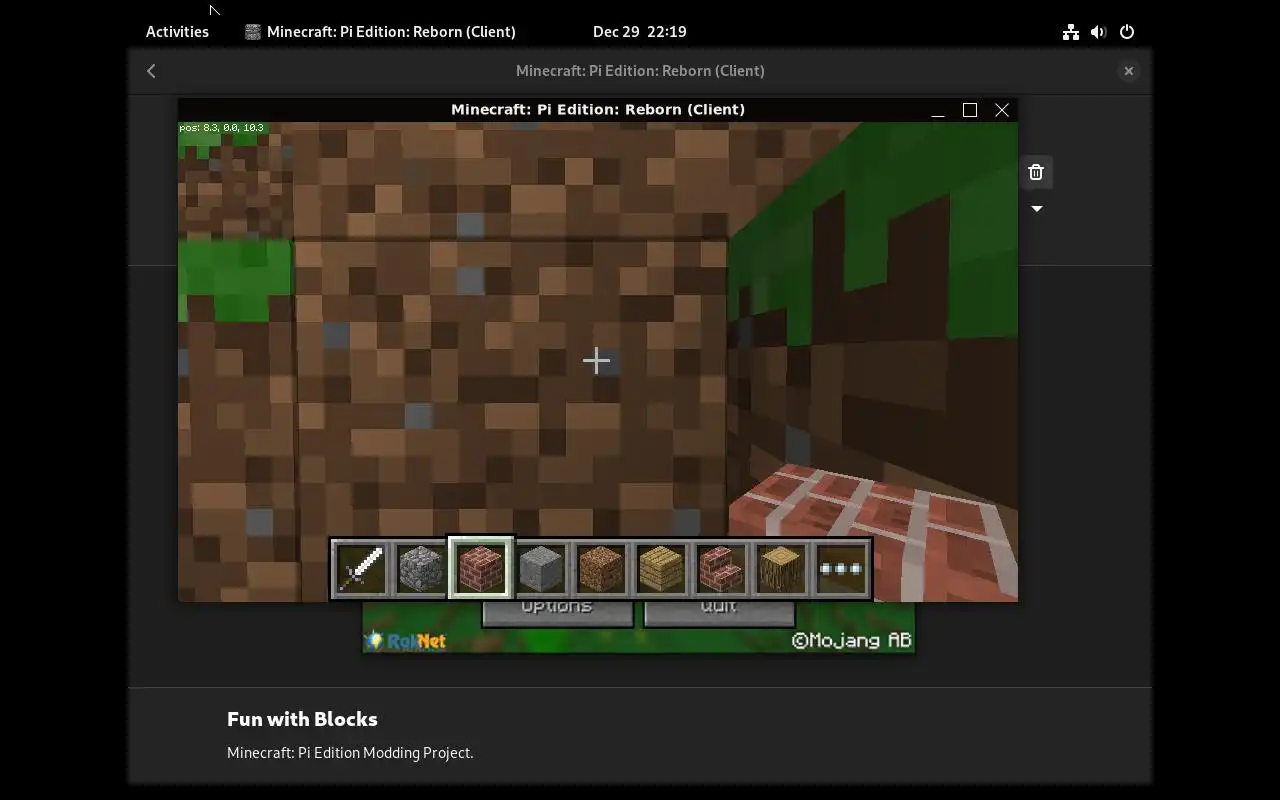Select the wooden planks hotbar slot

coord(661,569)
